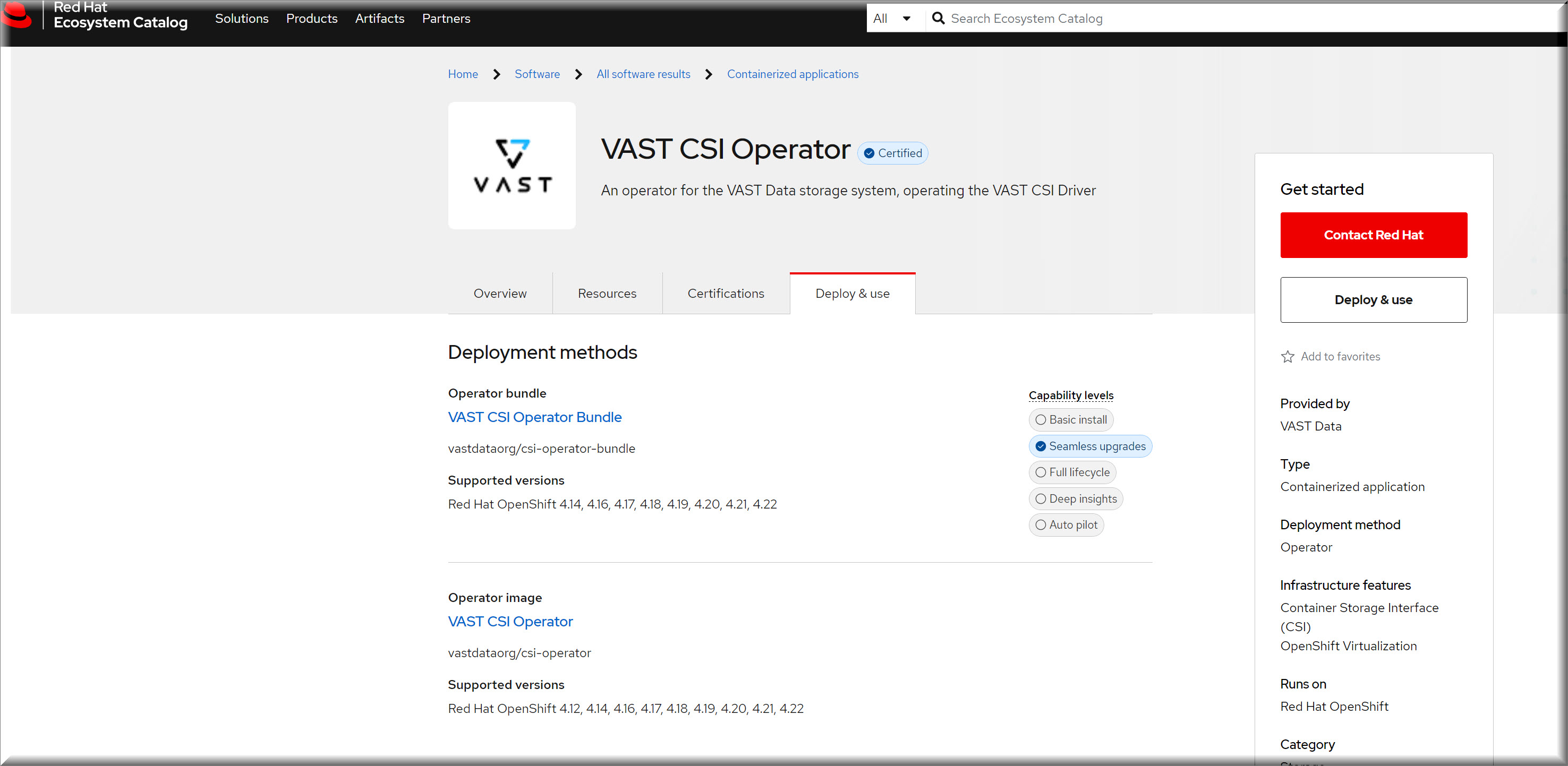Click the Container Storage Interface (CSI) text
1568x766 pixels.
pyautogui.click(x=1359, y=617)
